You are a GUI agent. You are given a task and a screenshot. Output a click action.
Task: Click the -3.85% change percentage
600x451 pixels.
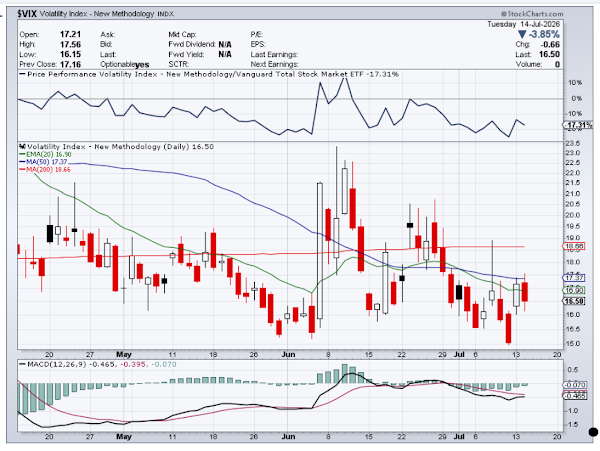tap(545, 34)
